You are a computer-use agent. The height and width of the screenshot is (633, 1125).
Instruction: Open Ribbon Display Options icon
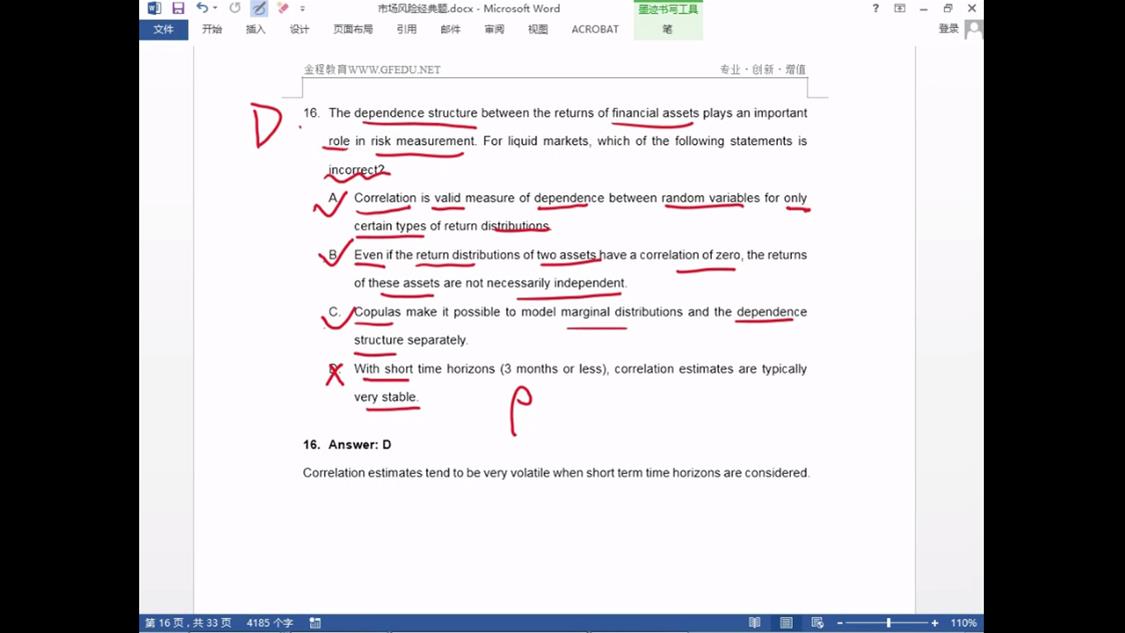[x=900, y=9]
